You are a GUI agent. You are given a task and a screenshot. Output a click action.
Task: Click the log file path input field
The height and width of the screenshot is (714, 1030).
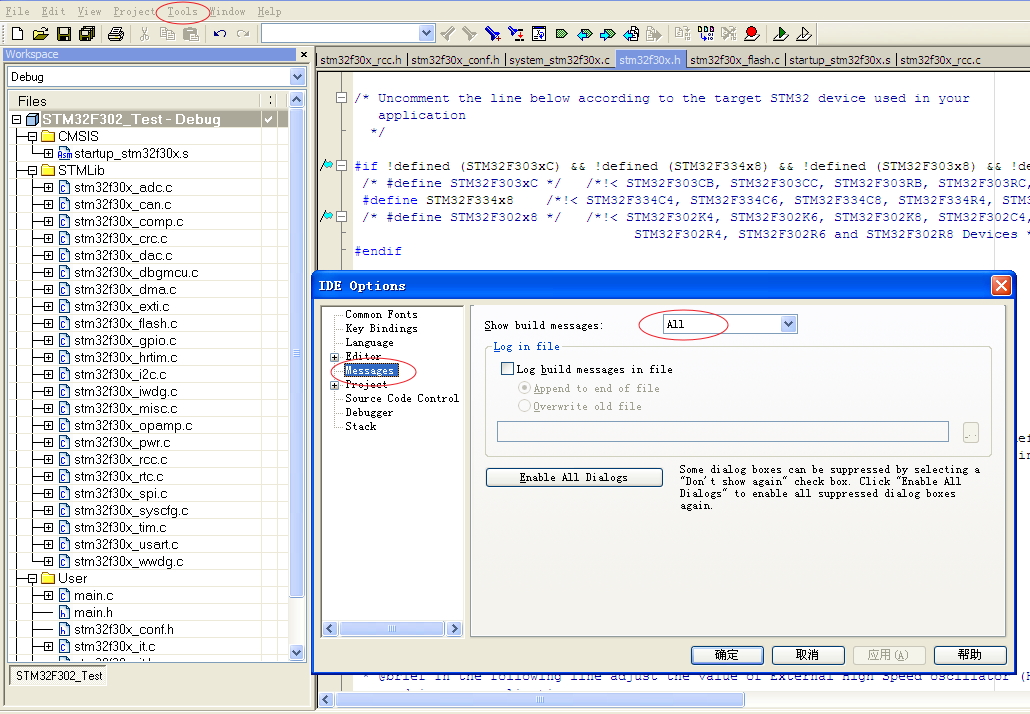point(723,432)
